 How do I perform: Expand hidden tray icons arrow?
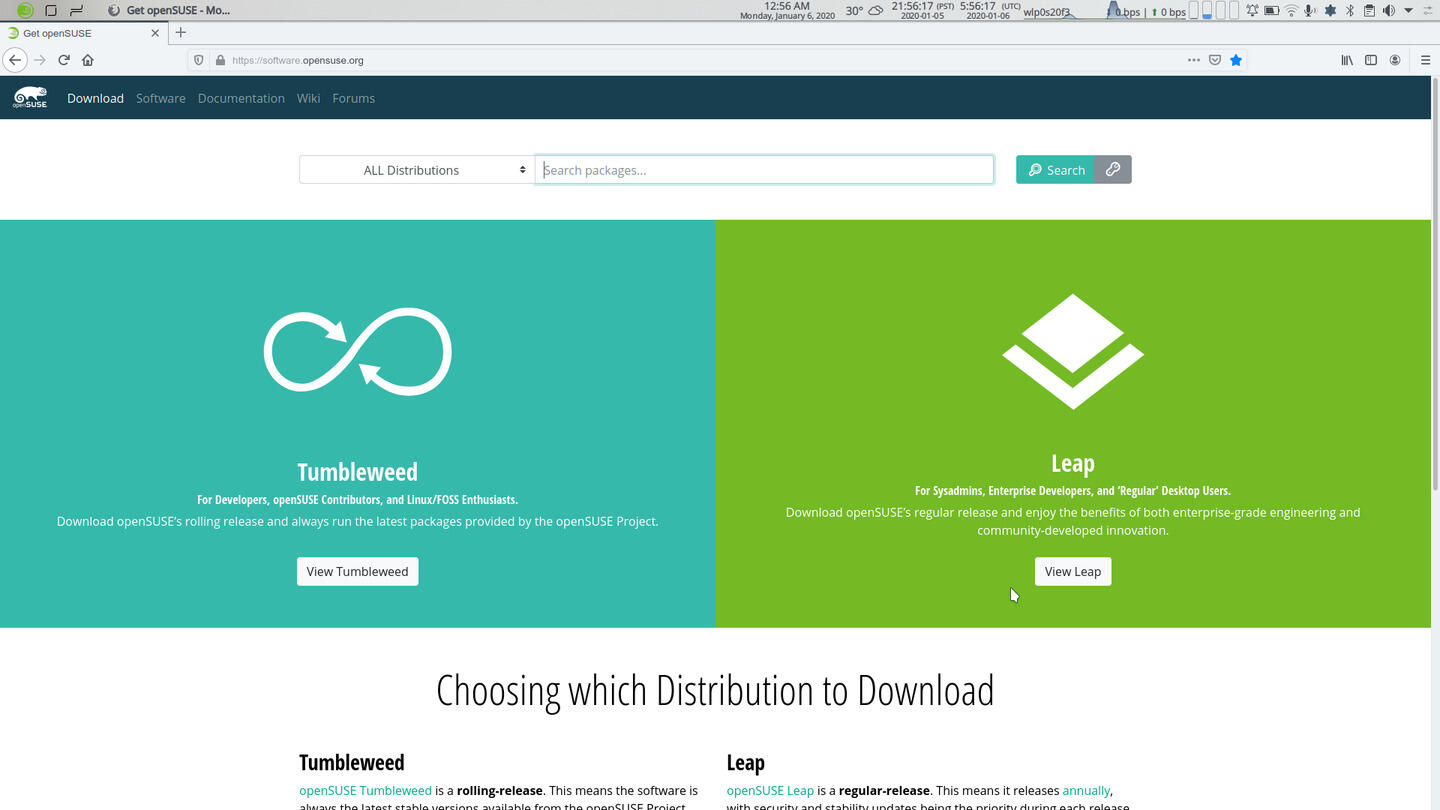click(1408, 11)
